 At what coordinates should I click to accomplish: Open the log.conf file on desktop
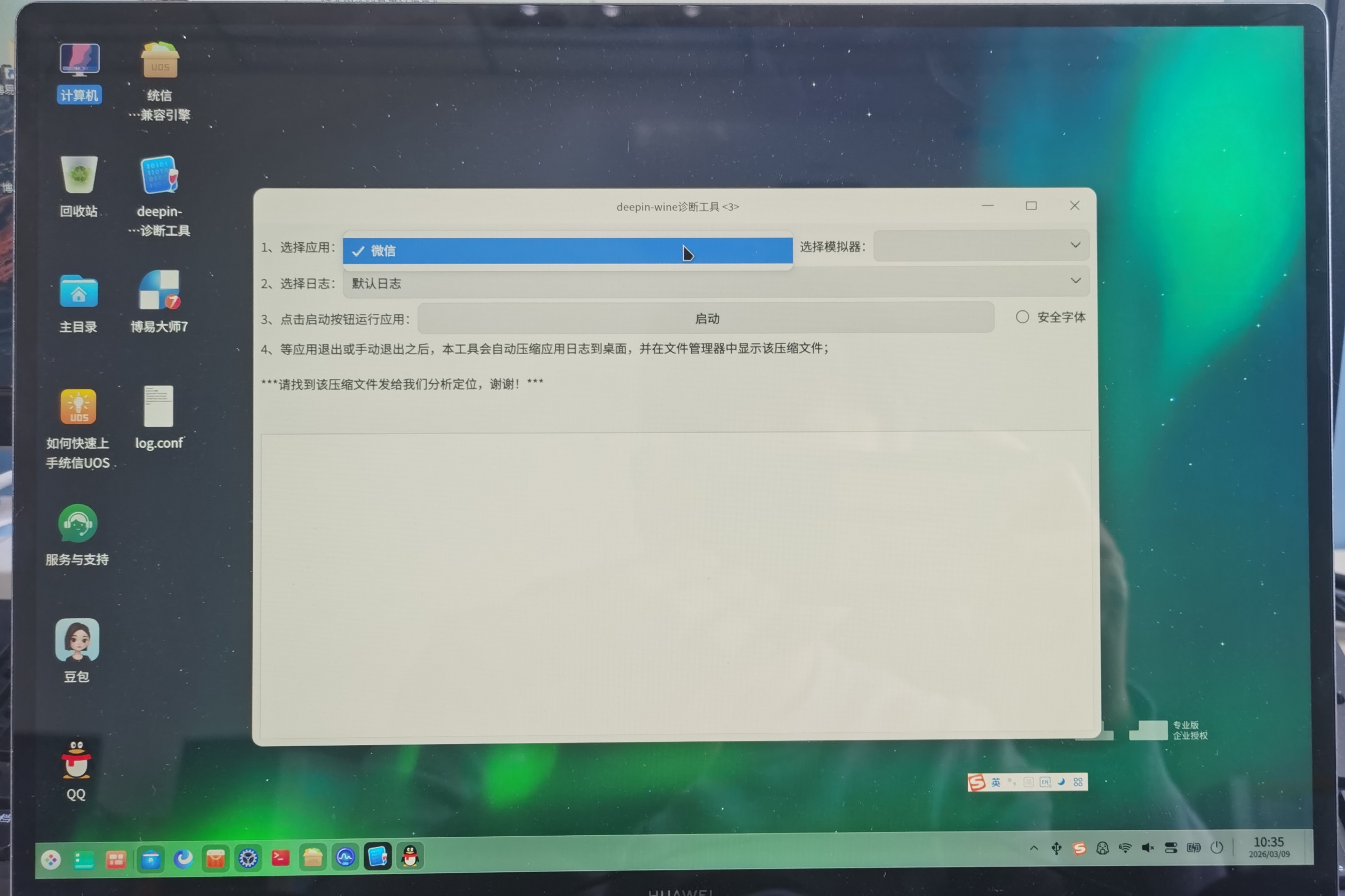pos(158,407)
